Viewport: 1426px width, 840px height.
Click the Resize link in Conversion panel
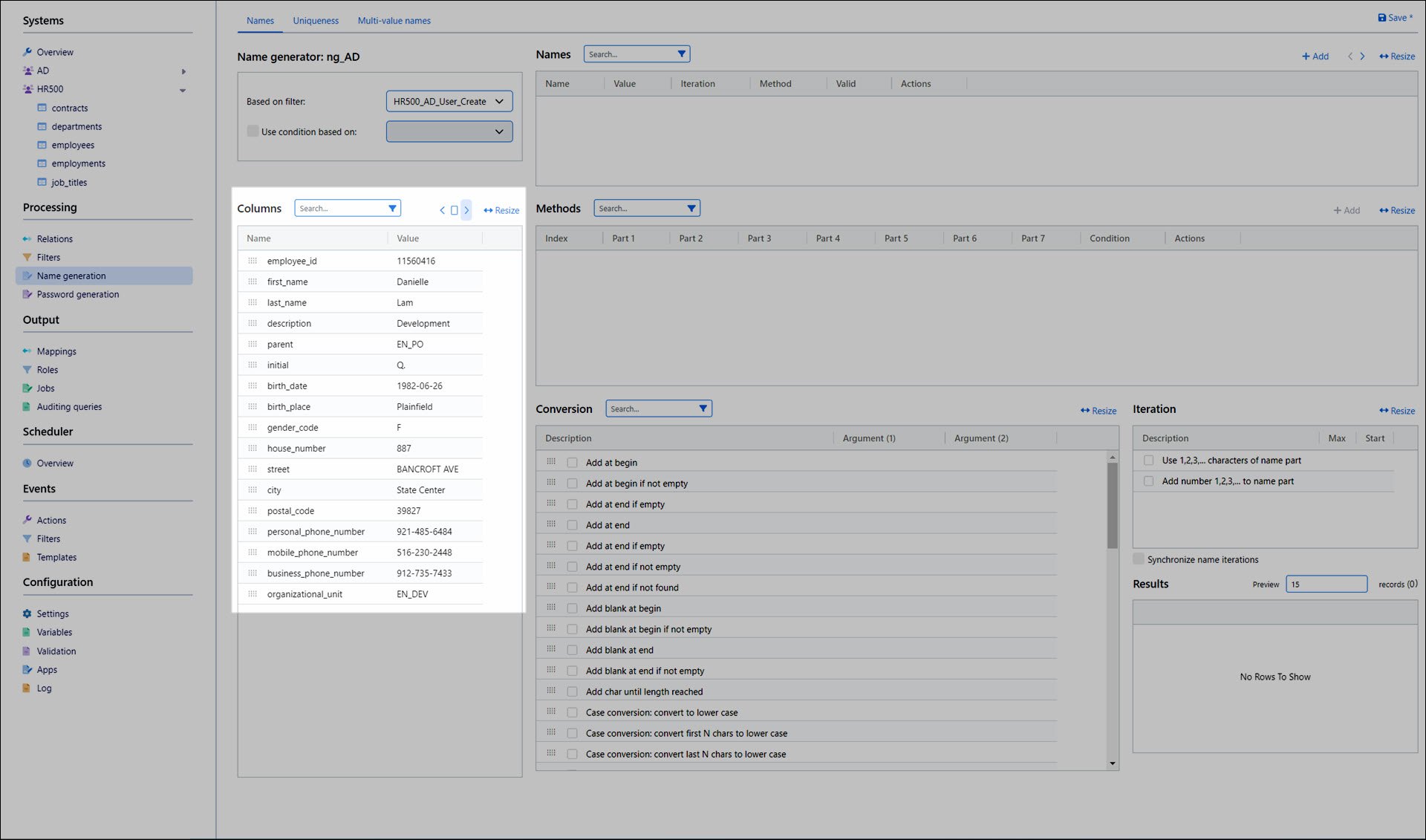1098,411
